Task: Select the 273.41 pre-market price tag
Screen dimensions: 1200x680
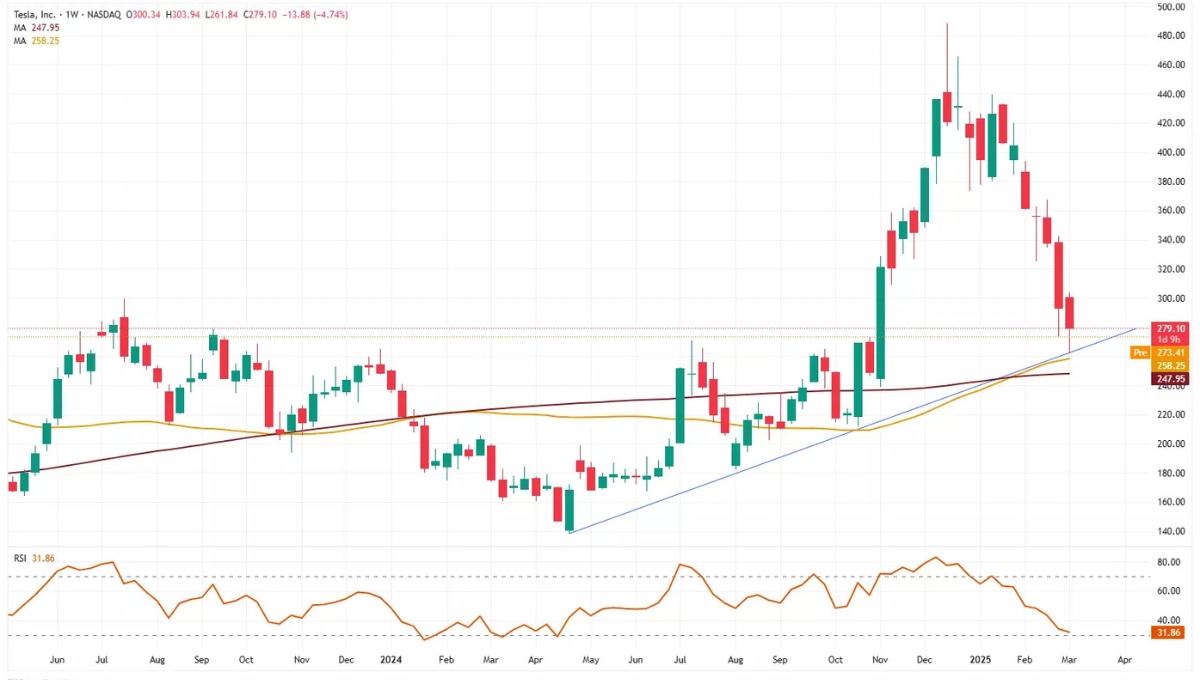Action: click(x=1171, y=353)
